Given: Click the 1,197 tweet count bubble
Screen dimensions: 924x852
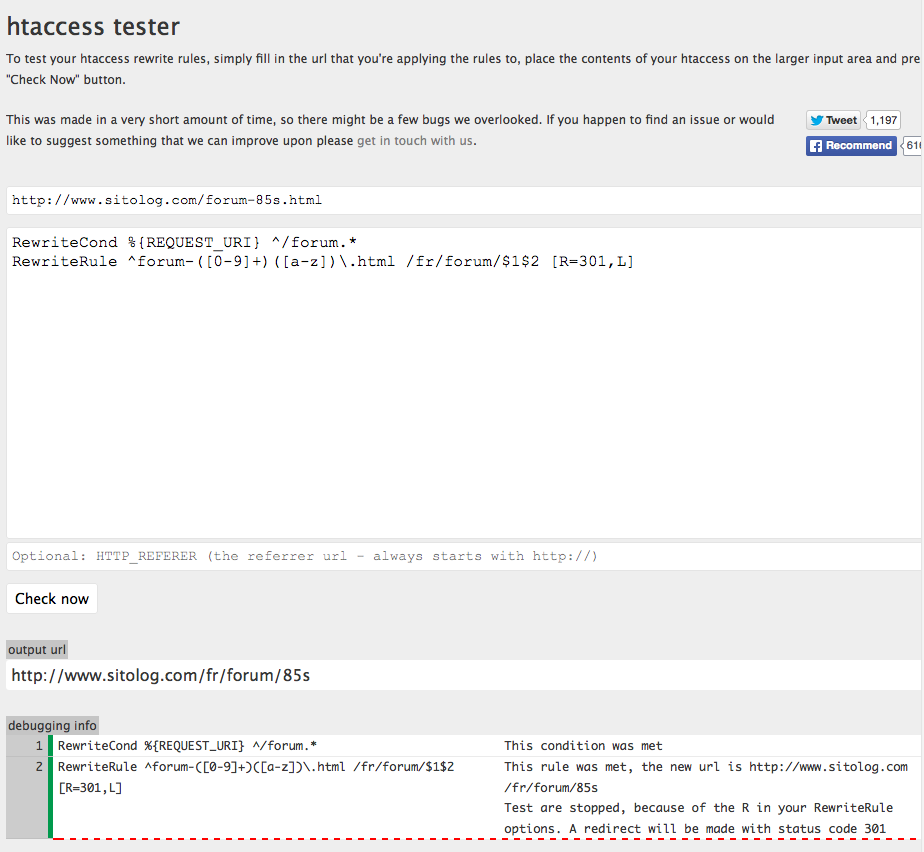Looking at the screenshot, I should (x=883, y=120).
